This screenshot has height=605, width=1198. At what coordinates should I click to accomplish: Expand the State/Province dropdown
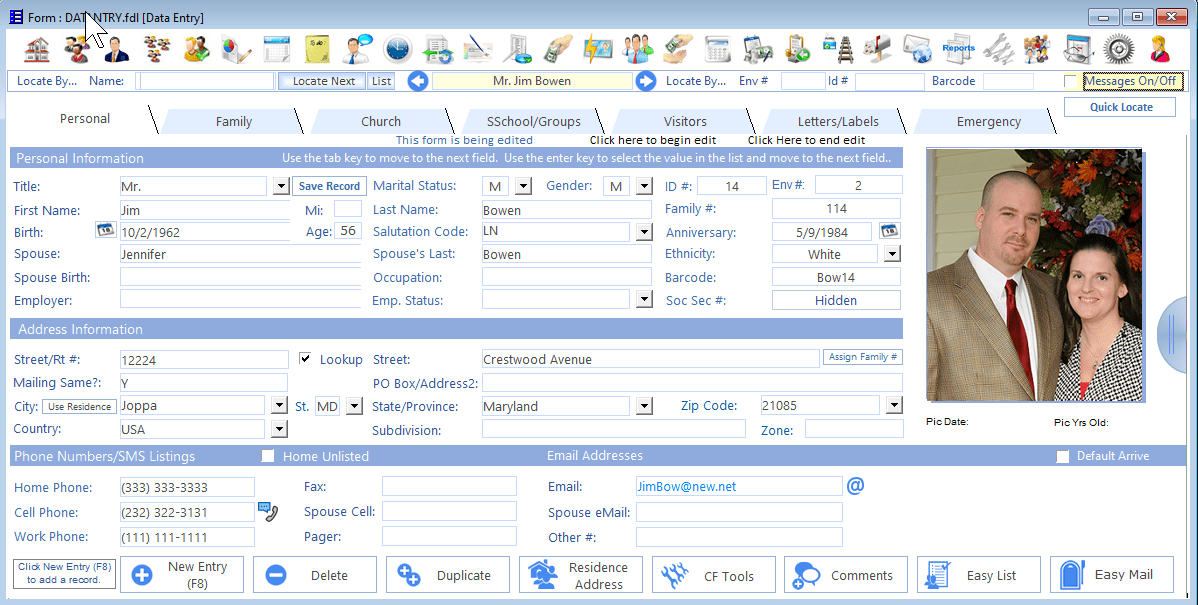644,406
